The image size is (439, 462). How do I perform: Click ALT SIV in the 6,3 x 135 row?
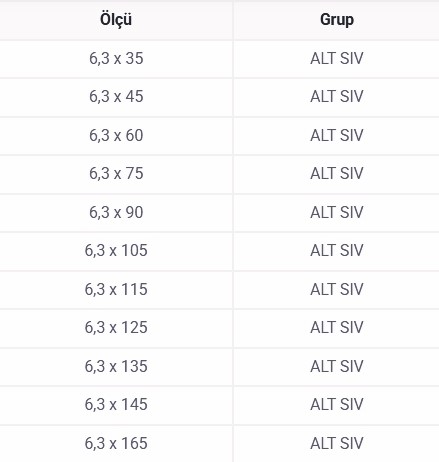(337, 367)
